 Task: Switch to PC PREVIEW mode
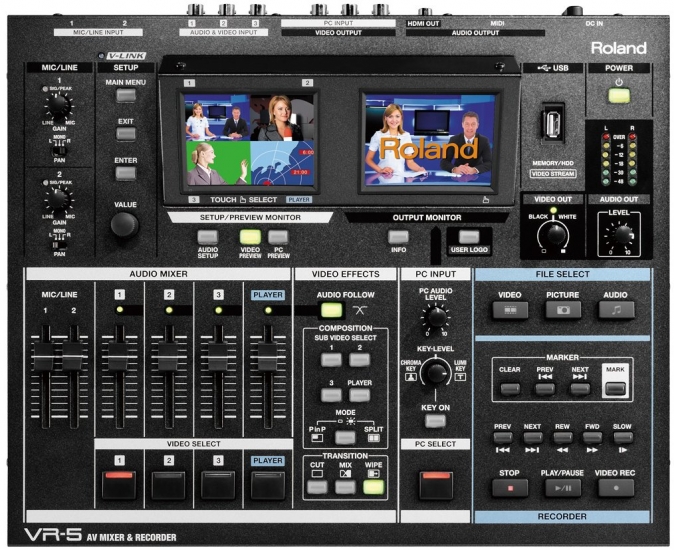coord(278,237)
